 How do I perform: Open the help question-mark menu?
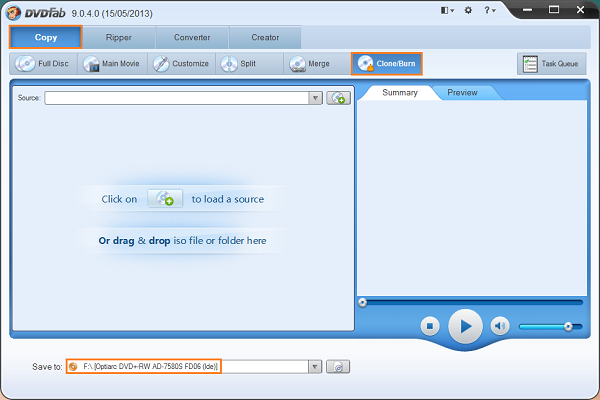[x=490, y=10]
